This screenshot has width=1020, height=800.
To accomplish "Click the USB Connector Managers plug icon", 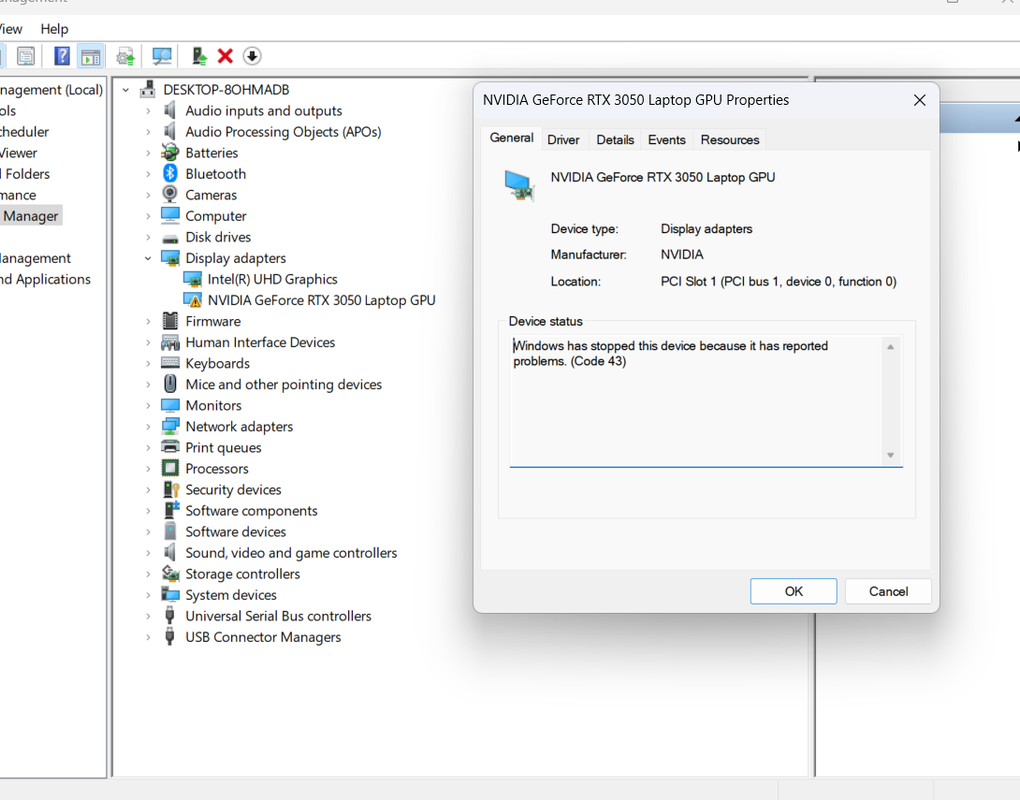I will coord(170,637).
